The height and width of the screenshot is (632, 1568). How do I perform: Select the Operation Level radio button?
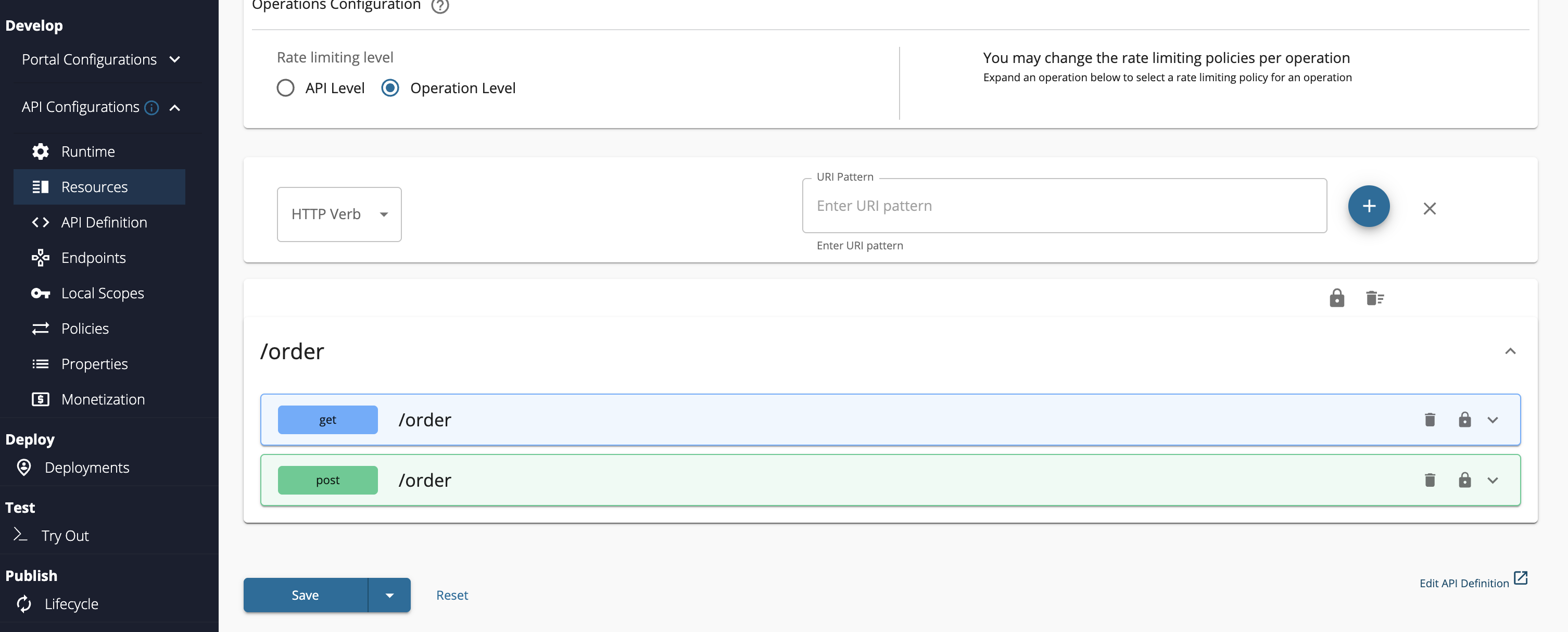[390, 87]
